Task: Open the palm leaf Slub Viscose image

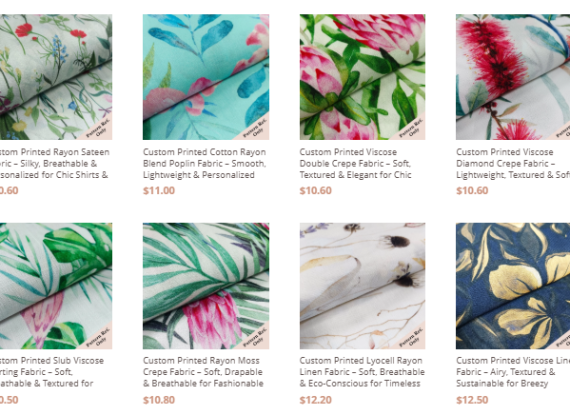Action: 56,286
